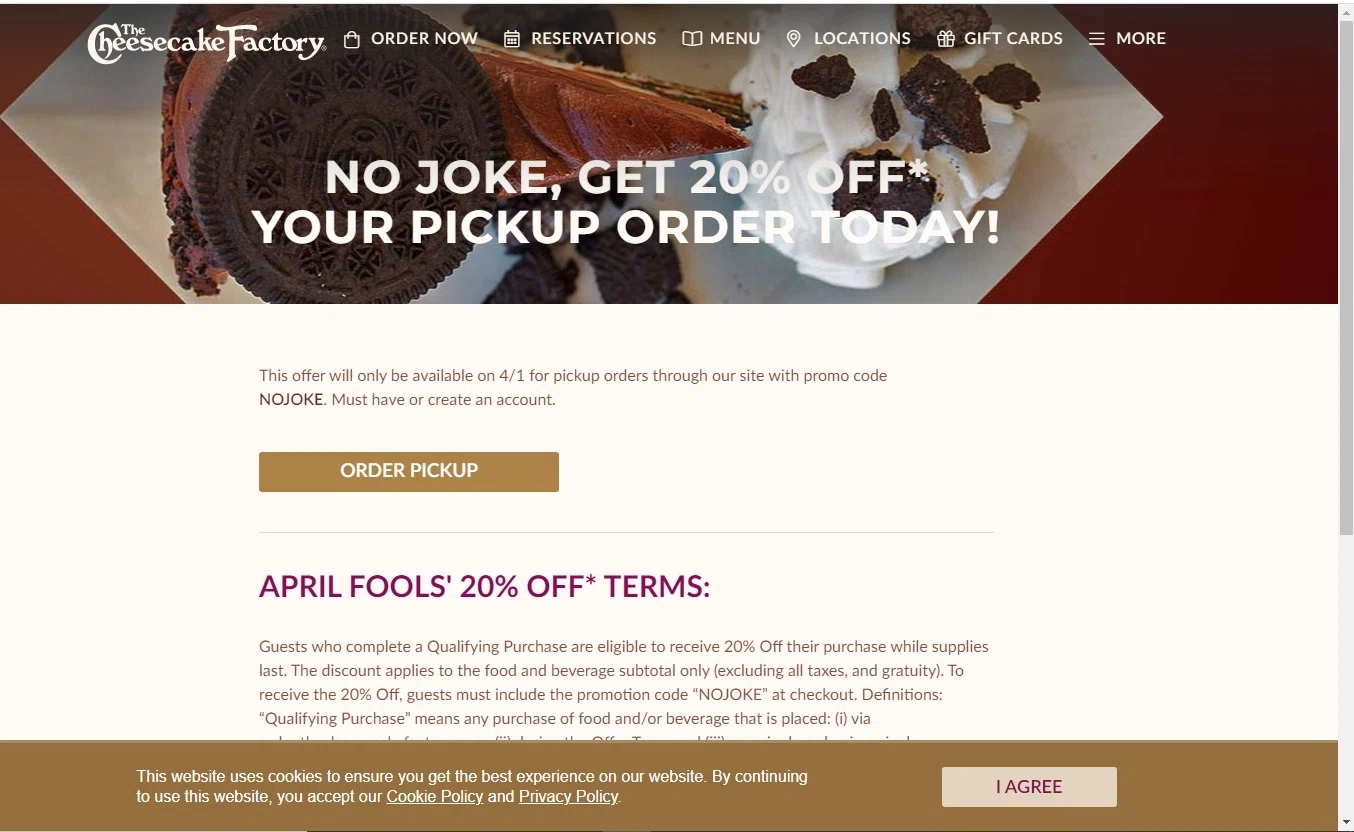Image resolution: width=1354 pixels, height=832 pixels.
Task: Click the shopping bag icon
Action: pos(351,39)
